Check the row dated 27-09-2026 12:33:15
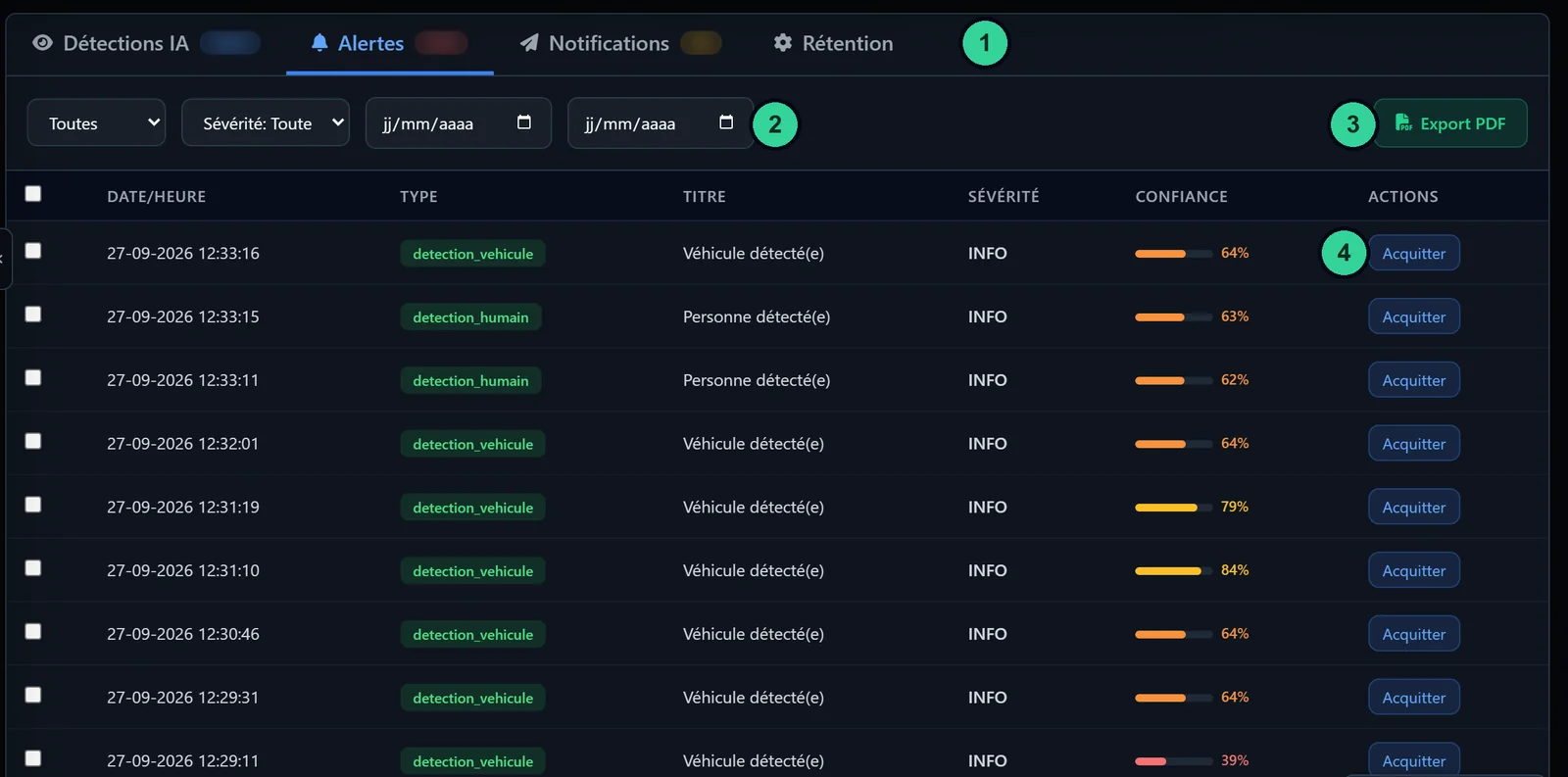The width and height of the screenshot is (1568, 777). [x=33, y=315]
